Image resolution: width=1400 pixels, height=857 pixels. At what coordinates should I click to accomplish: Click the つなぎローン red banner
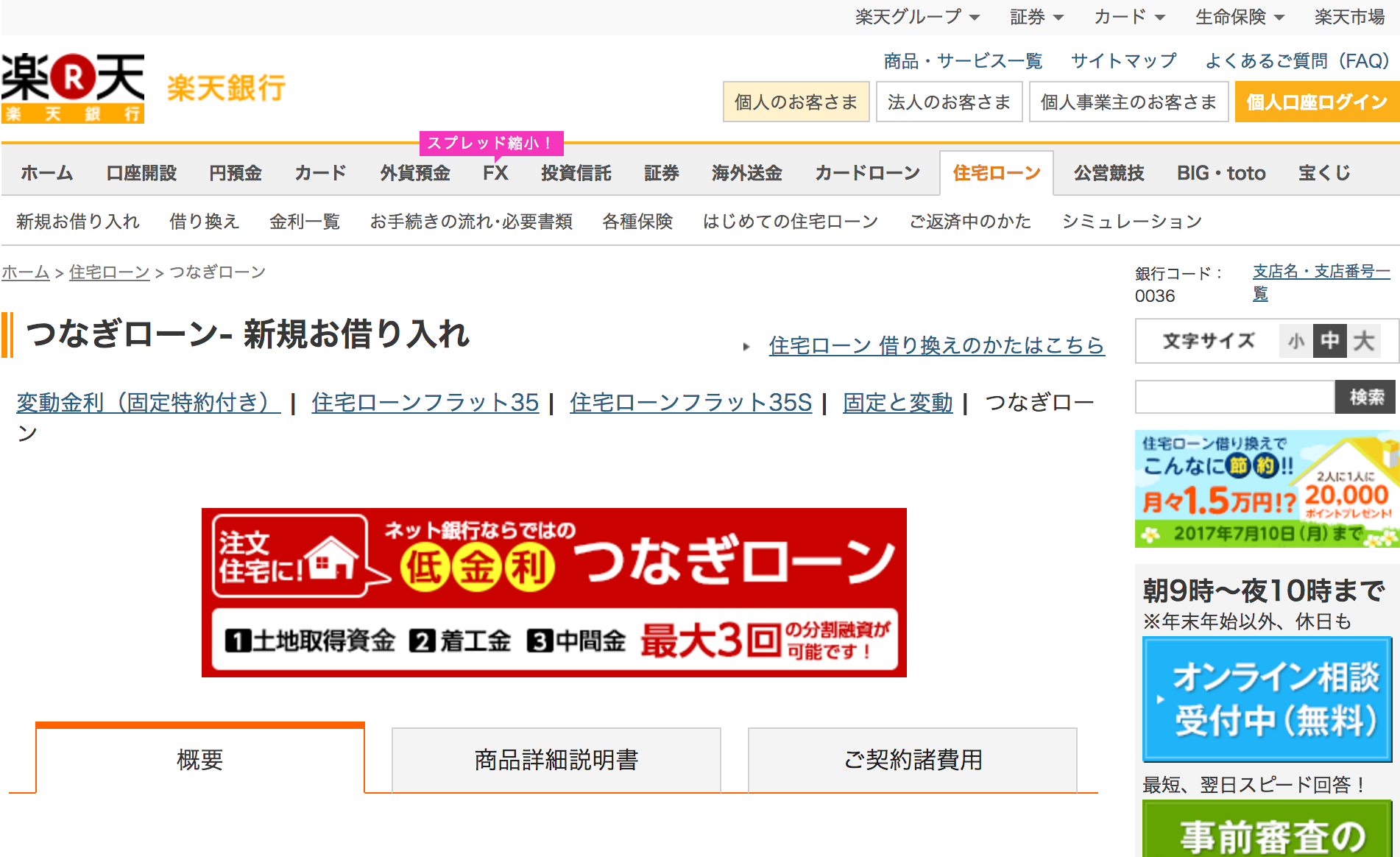coord(554,593)
